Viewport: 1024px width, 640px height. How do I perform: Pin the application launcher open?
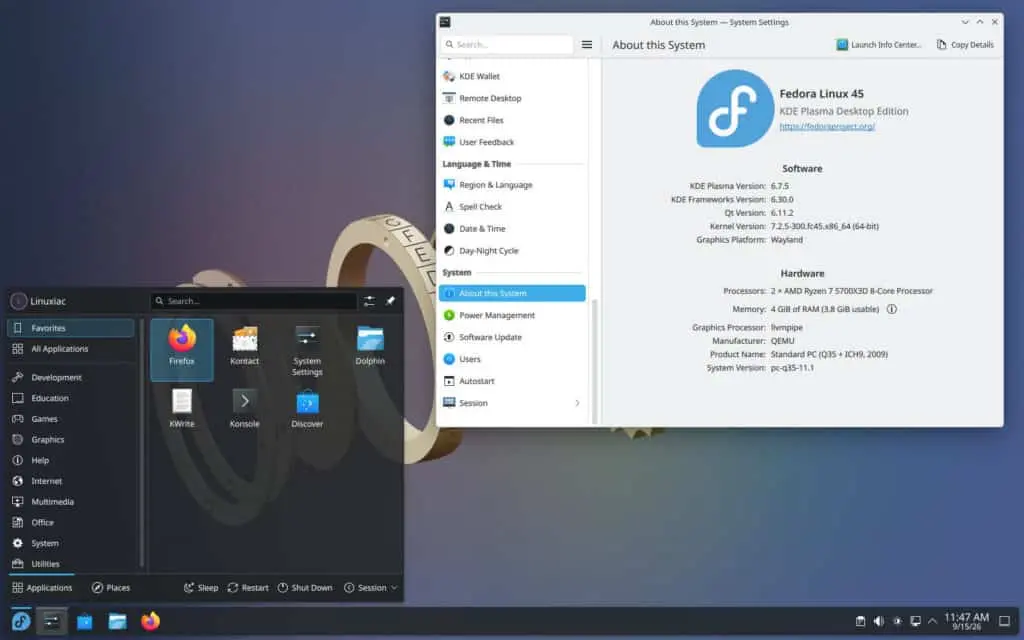click(x=390, y=301)
